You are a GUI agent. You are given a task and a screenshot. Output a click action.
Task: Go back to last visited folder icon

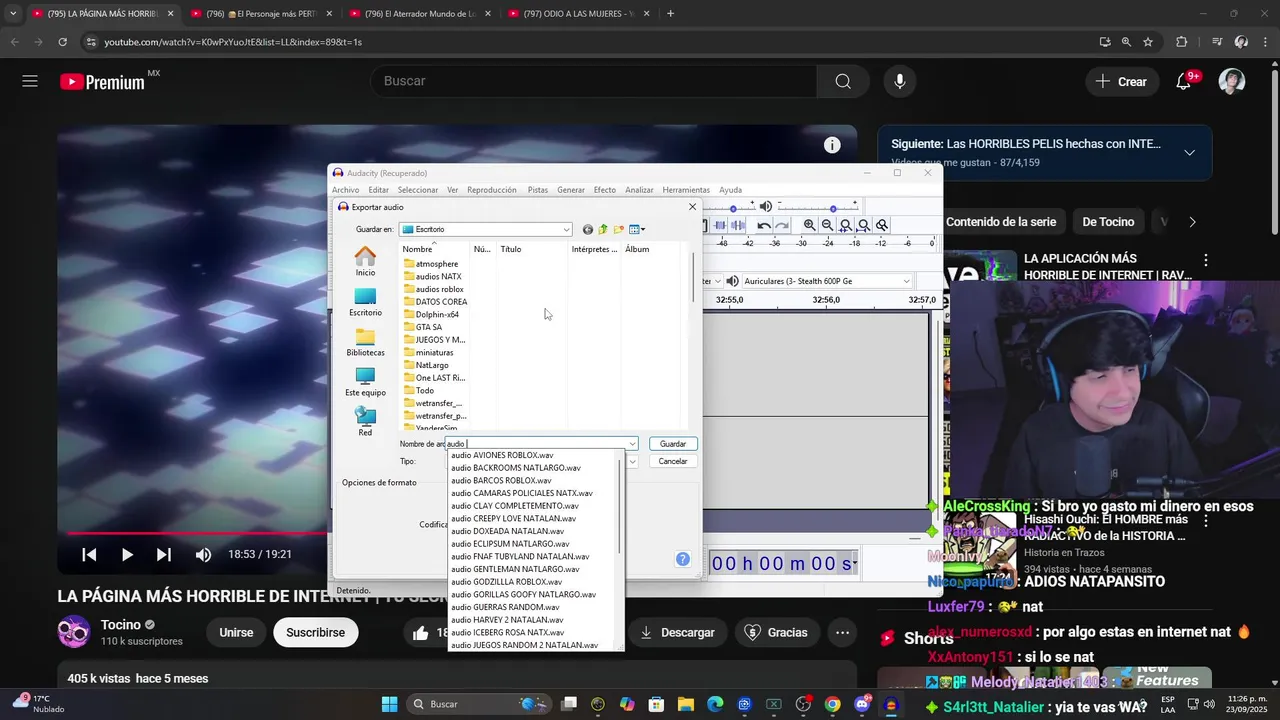[x=588, y=229]
